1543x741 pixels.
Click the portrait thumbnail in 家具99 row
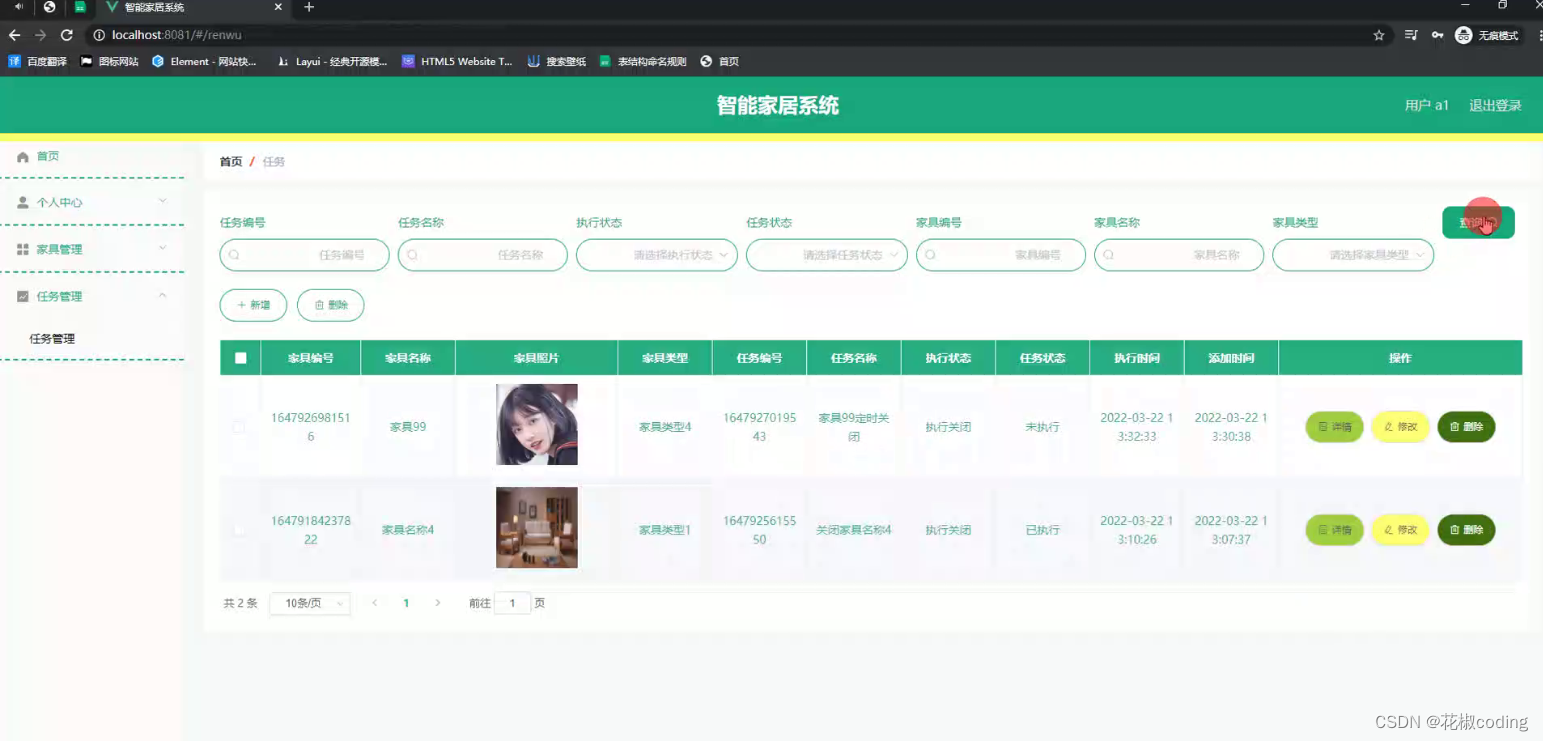pos(537,424)
